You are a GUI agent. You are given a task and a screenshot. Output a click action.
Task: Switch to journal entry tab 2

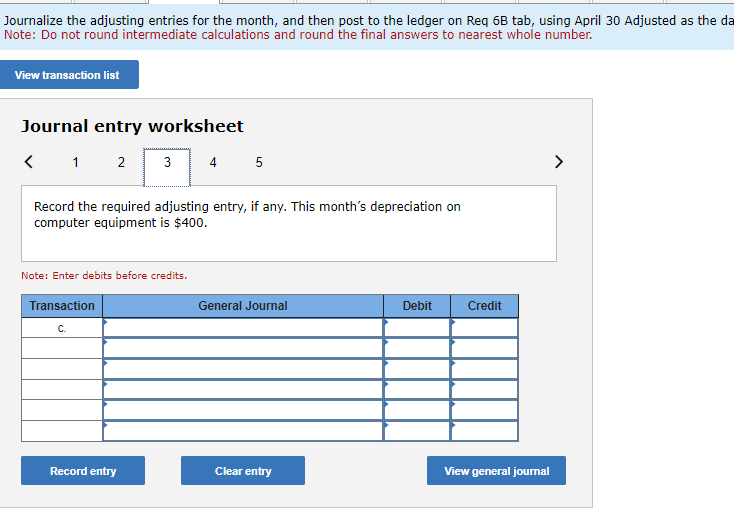(121, 162)
